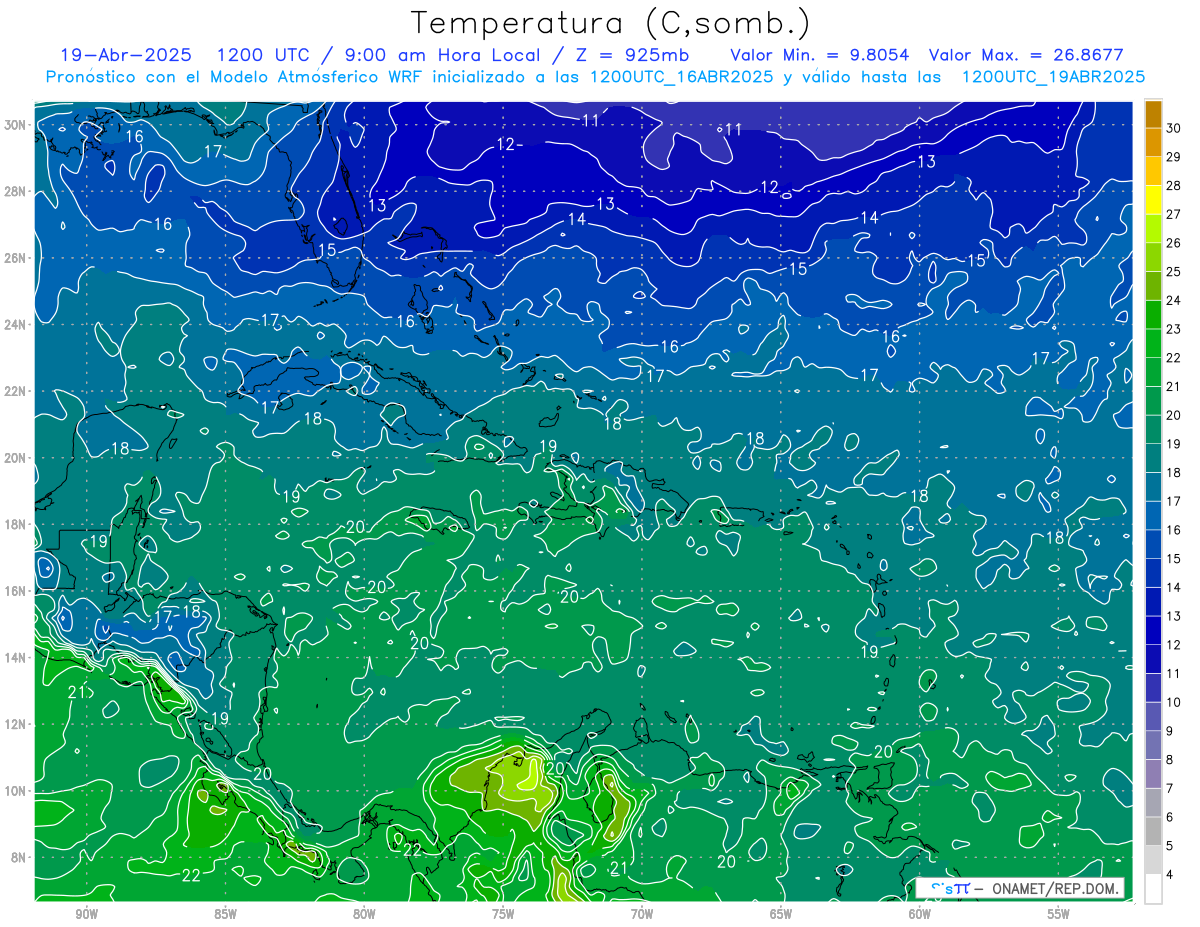Screen dimensions: 1200x927
Task: Select the 16N latitude axis label
Action: [x=16, y=591]
